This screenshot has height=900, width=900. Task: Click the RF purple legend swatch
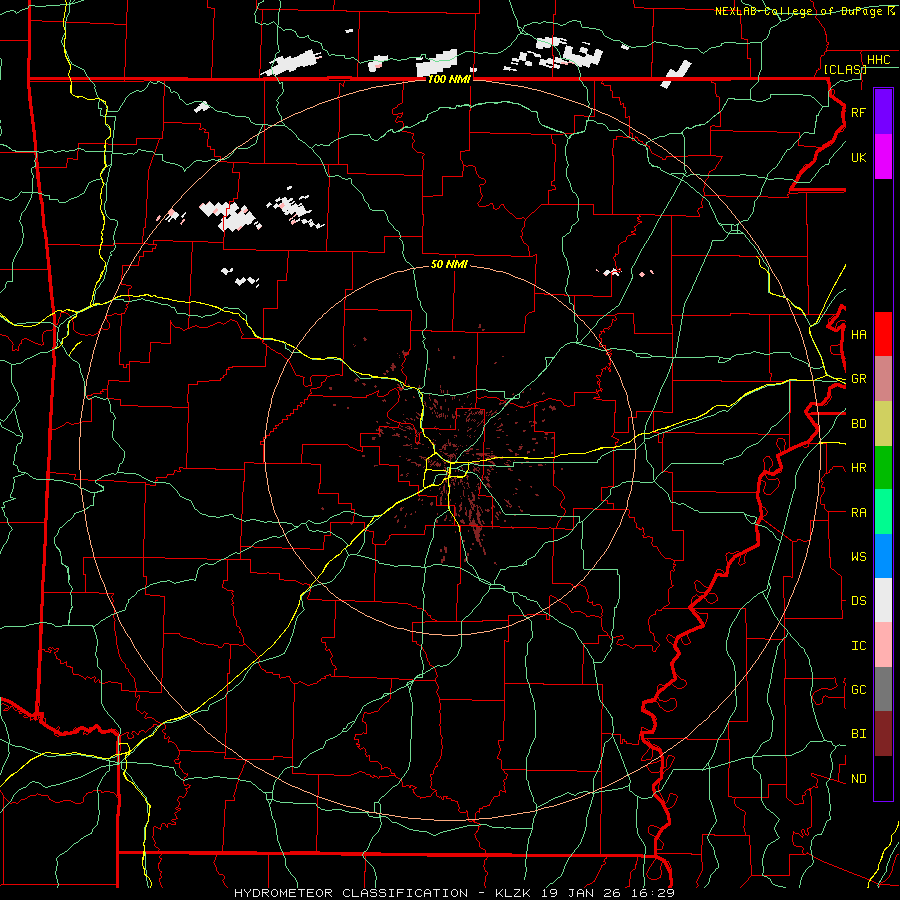883,112
